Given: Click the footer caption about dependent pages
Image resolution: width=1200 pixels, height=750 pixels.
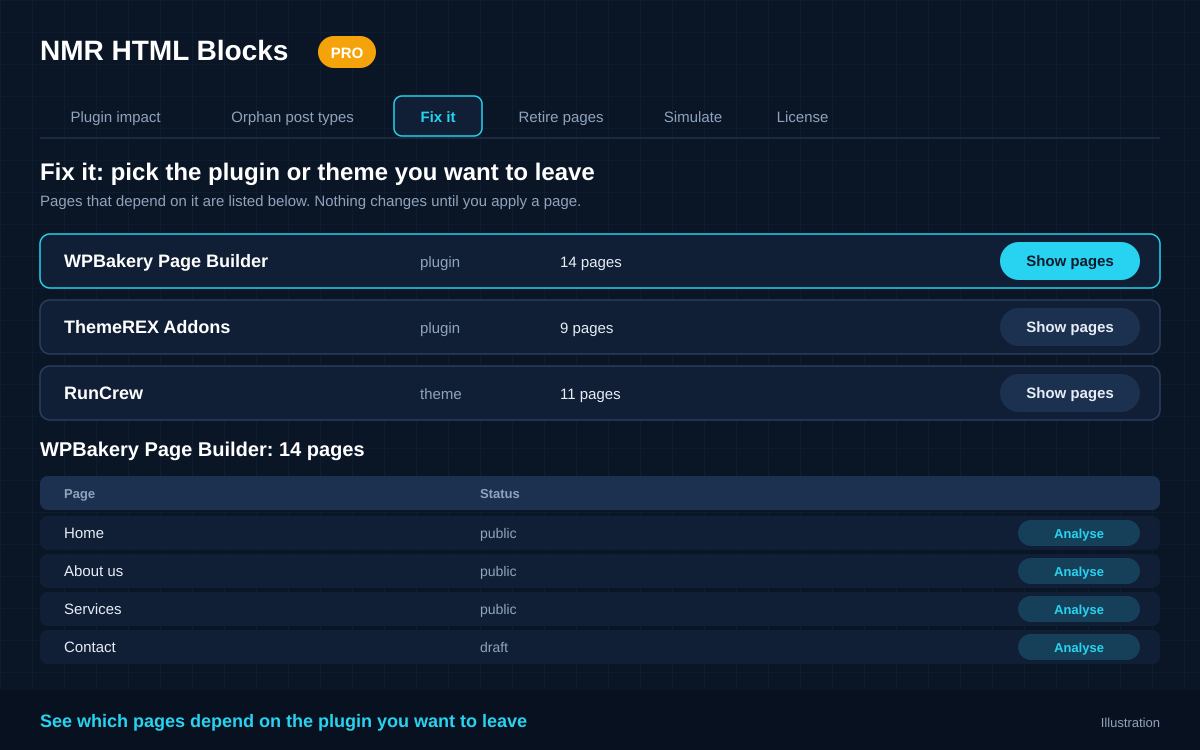Looking at the screenshot, I should [283, 721].
